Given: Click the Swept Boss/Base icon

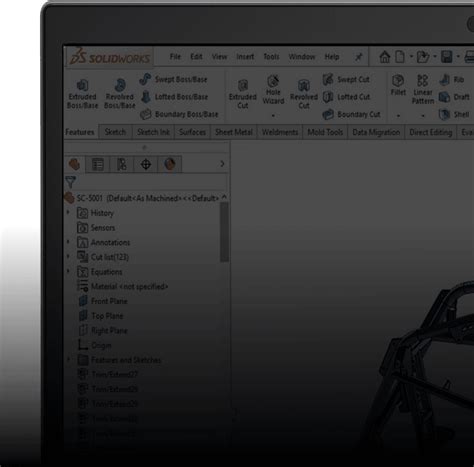Looking at the screenshot, I should pos(145,79).
